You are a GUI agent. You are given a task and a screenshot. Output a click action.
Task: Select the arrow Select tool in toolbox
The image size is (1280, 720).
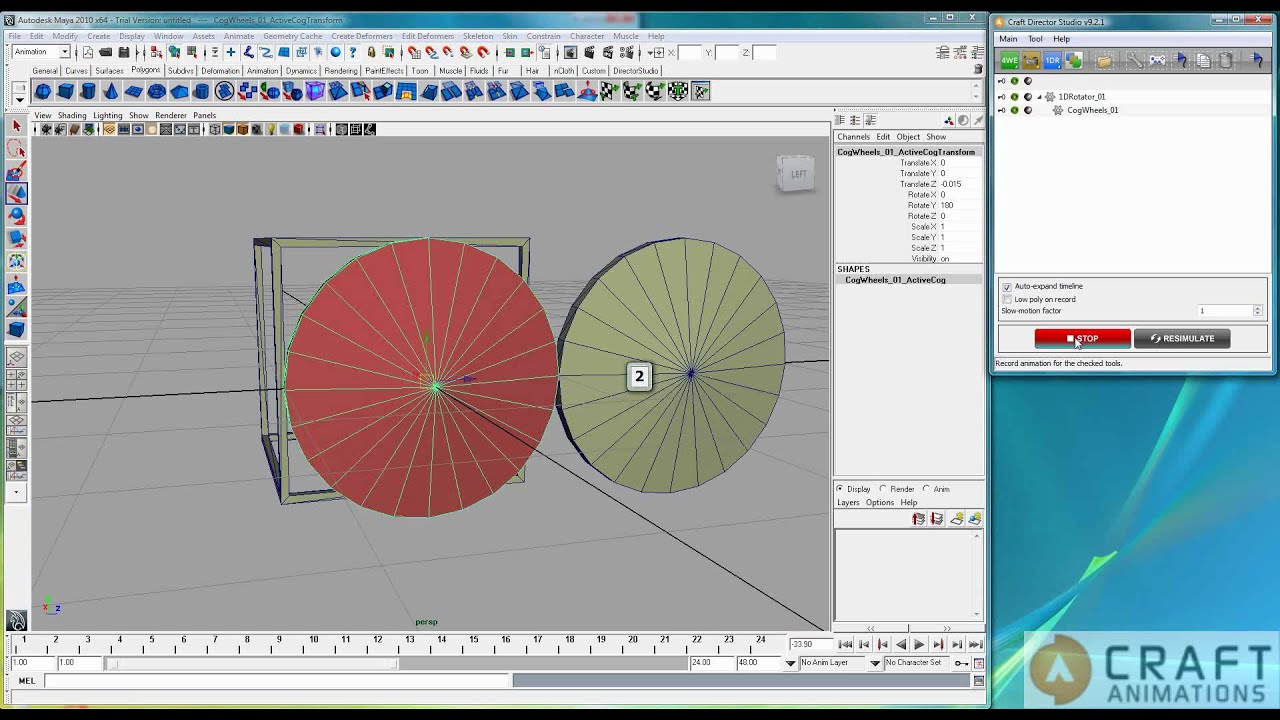coord(16,126)
